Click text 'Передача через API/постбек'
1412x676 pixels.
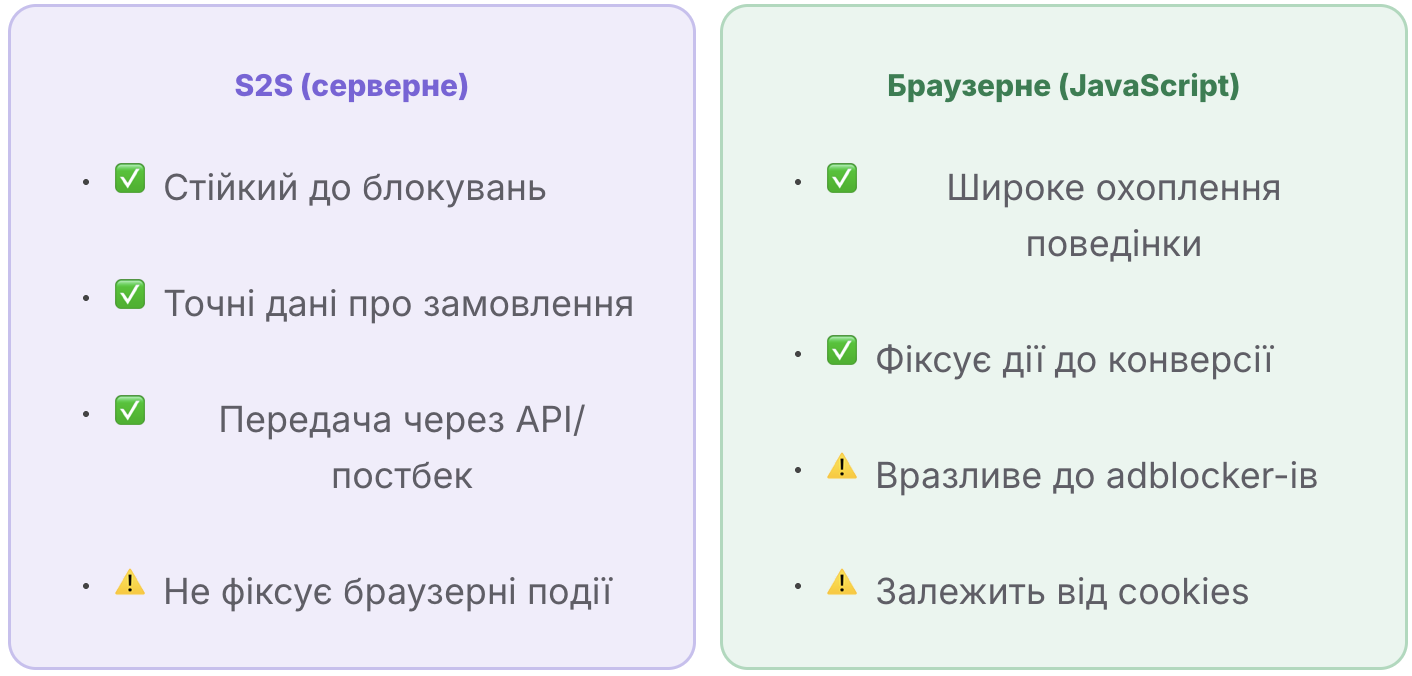tap(402, 447)
